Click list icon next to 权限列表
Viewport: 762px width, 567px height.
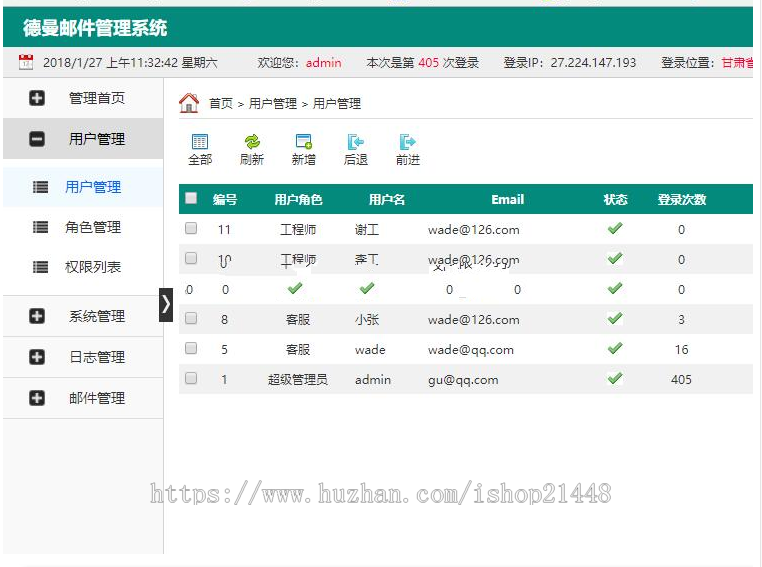[40, 267]
